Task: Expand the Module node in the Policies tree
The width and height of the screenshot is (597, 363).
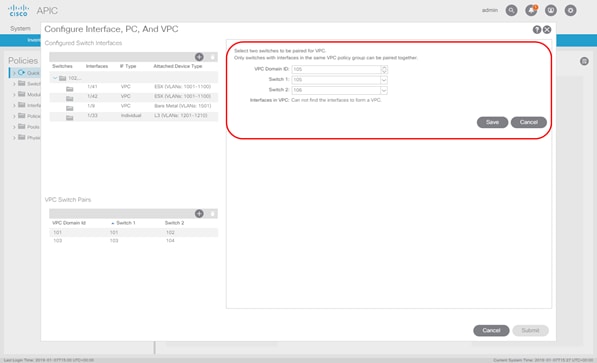Action: tap(14, 94)
